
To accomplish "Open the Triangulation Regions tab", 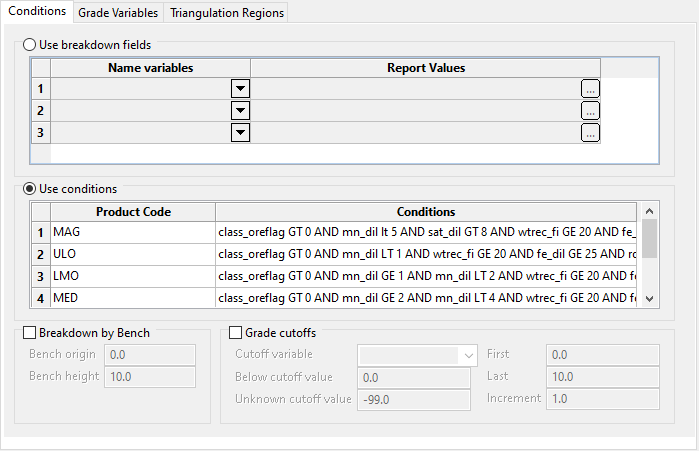I will 227,13.
